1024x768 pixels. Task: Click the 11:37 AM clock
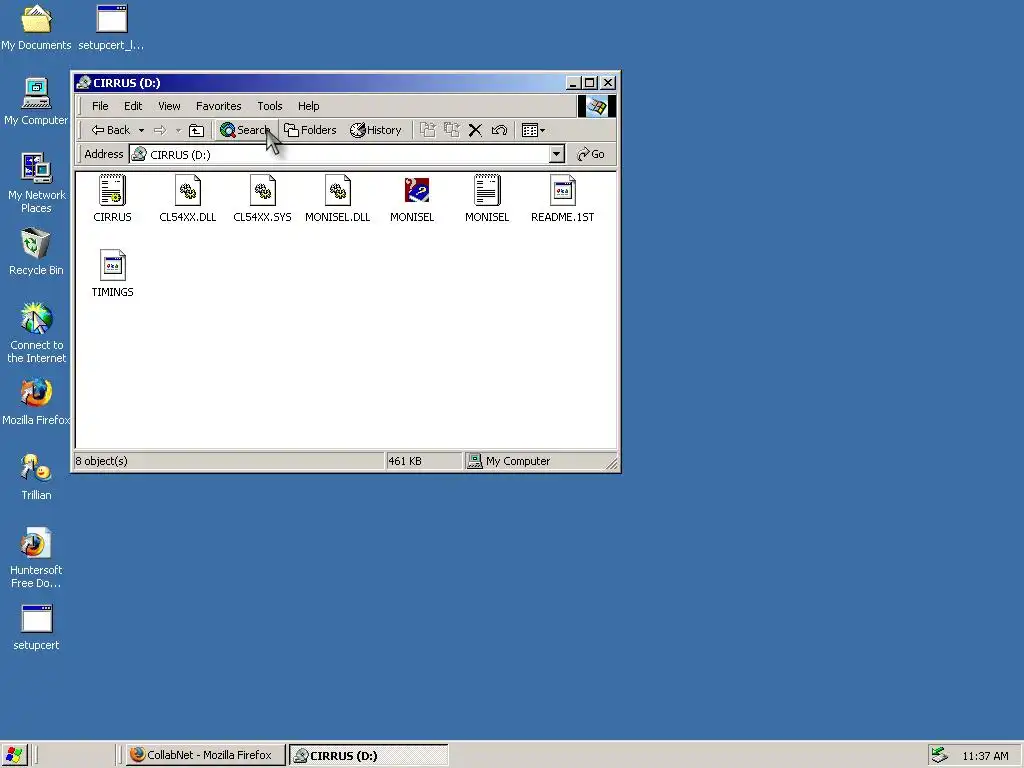985,756
